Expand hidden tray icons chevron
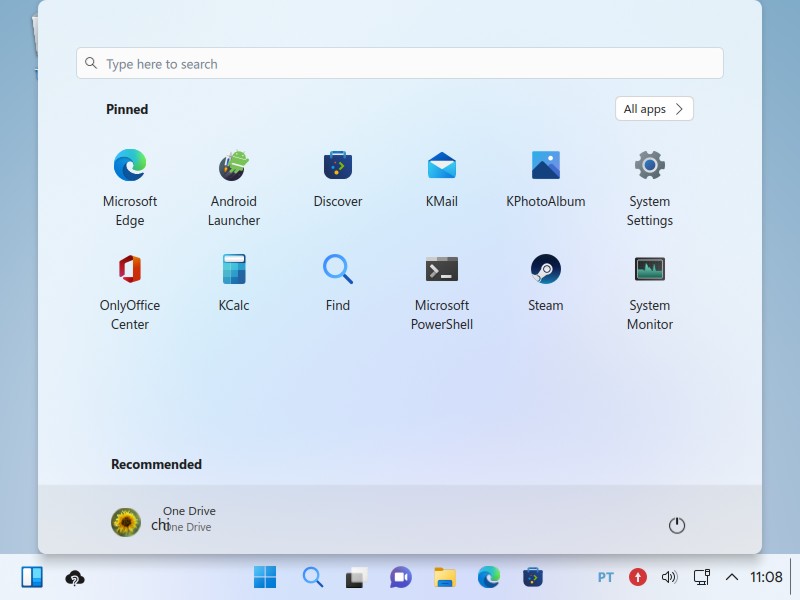This screenshot has height=600, width=800. pyautogui.click(x=732, y=578)
